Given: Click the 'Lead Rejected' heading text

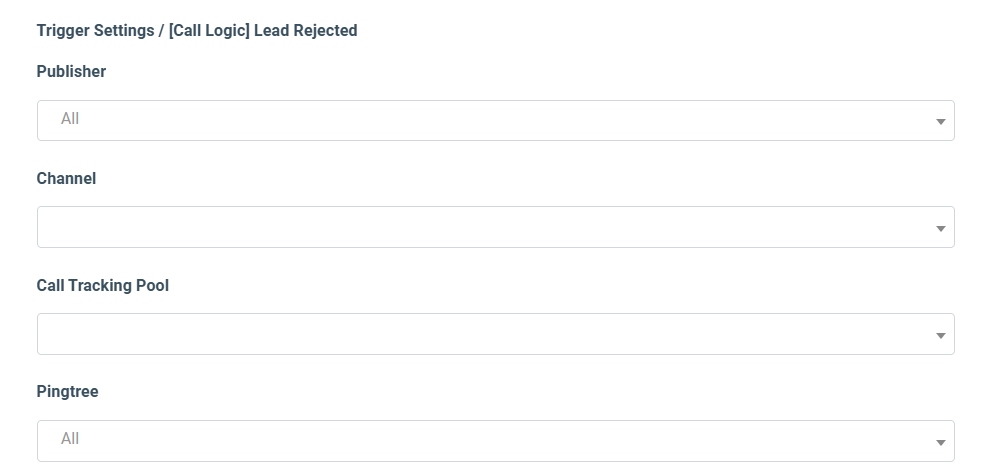Looking at the screenshot, I should [x=305, y=31].
